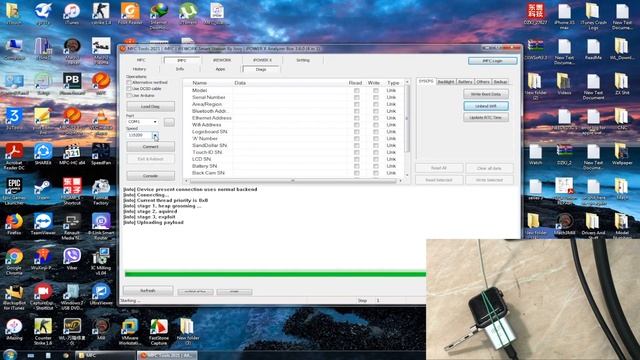Click the Update RTC Time button
This screenshot has width=640, height=360.
coord(486,118)
